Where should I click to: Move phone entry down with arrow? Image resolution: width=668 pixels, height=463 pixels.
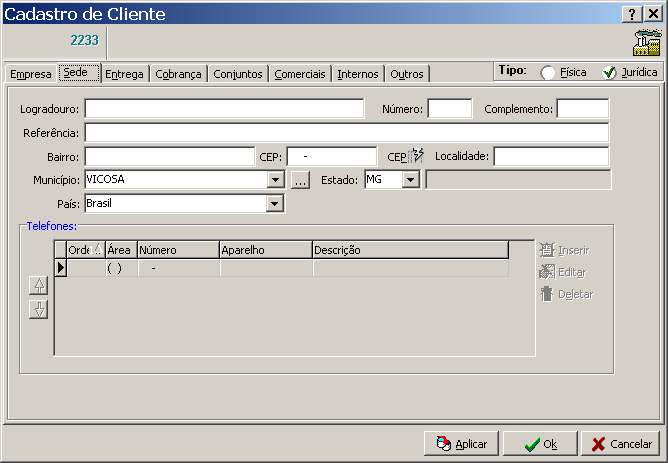tap(39, 309)
